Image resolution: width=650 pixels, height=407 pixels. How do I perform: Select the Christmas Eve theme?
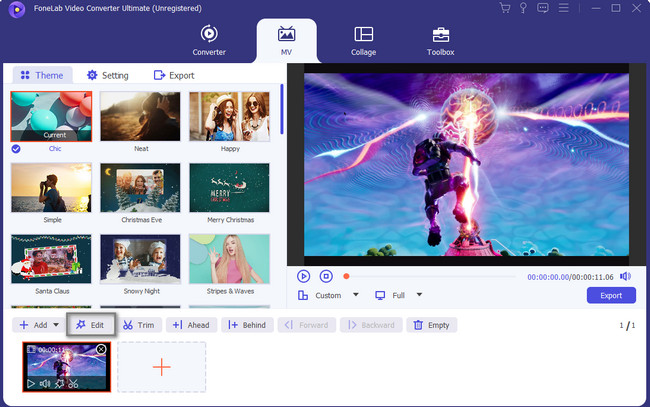click(141, 188)
